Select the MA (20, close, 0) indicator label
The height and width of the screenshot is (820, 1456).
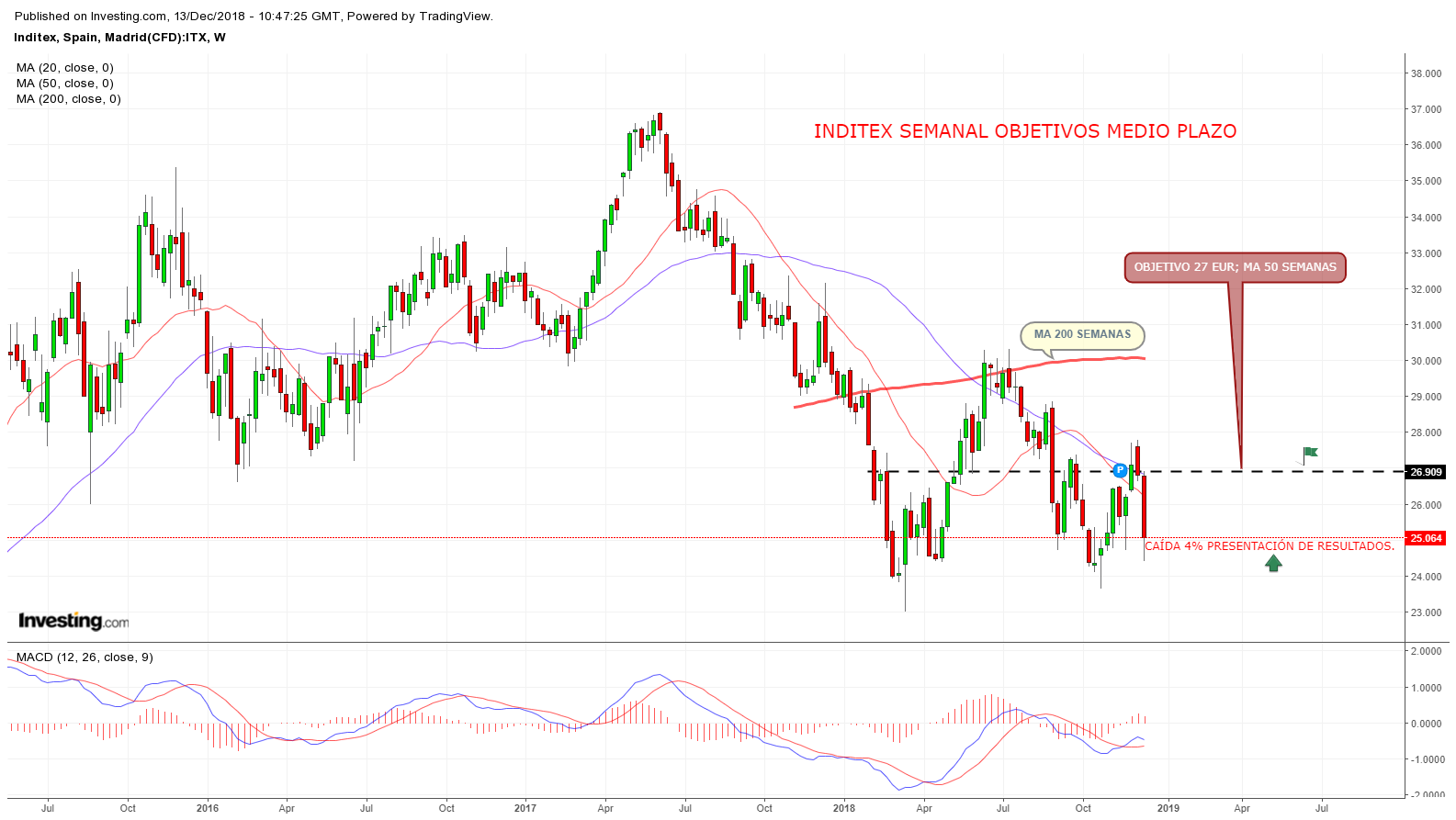pyautogui.click(x=65, y=68)
